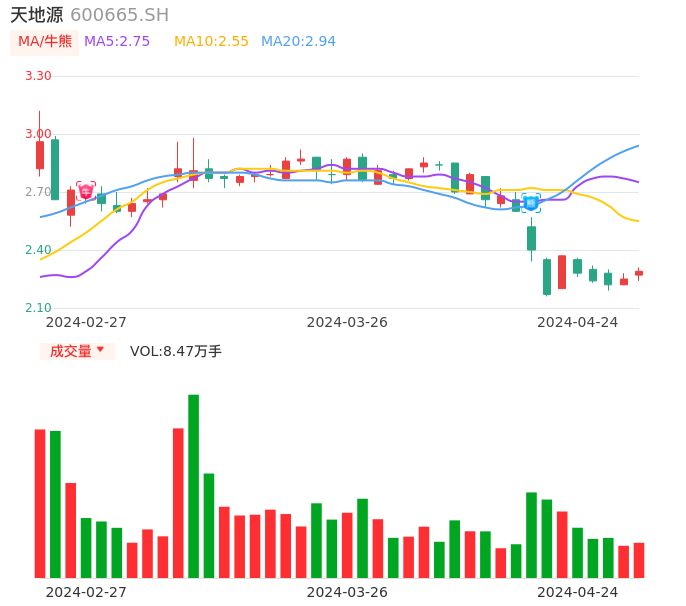This screenshot has width=686, height=606.
Task: Click the blue MA20 line at its right end
Action: [x=636, y=147]
